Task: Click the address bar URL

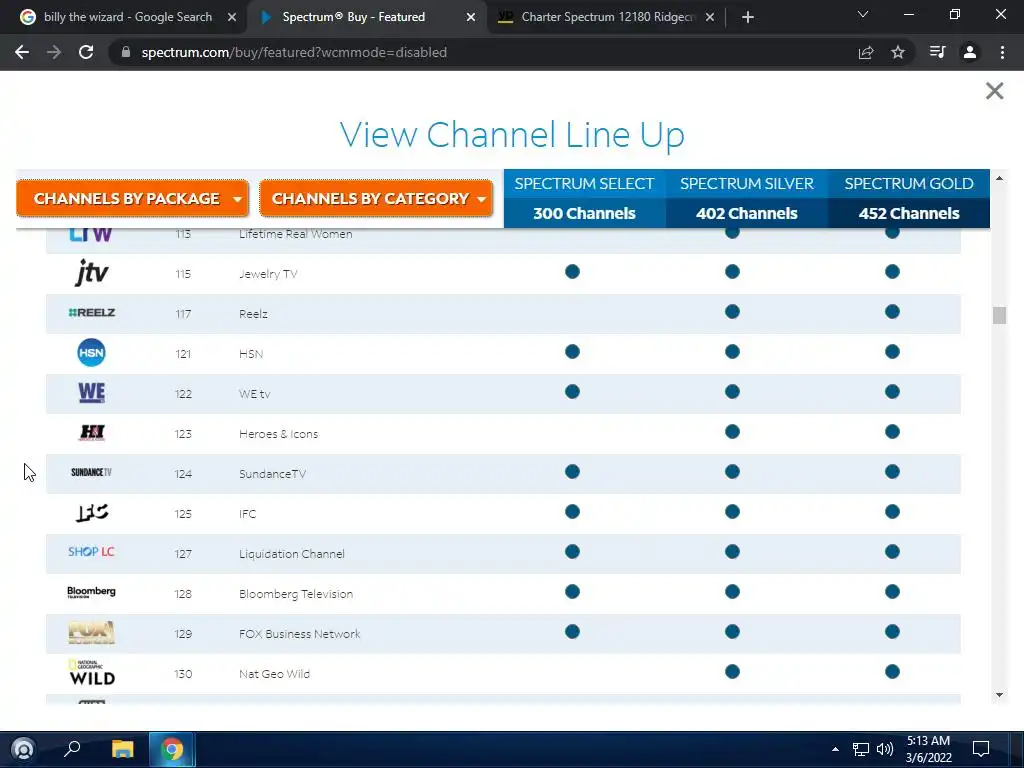Action: tap(294, 52)
